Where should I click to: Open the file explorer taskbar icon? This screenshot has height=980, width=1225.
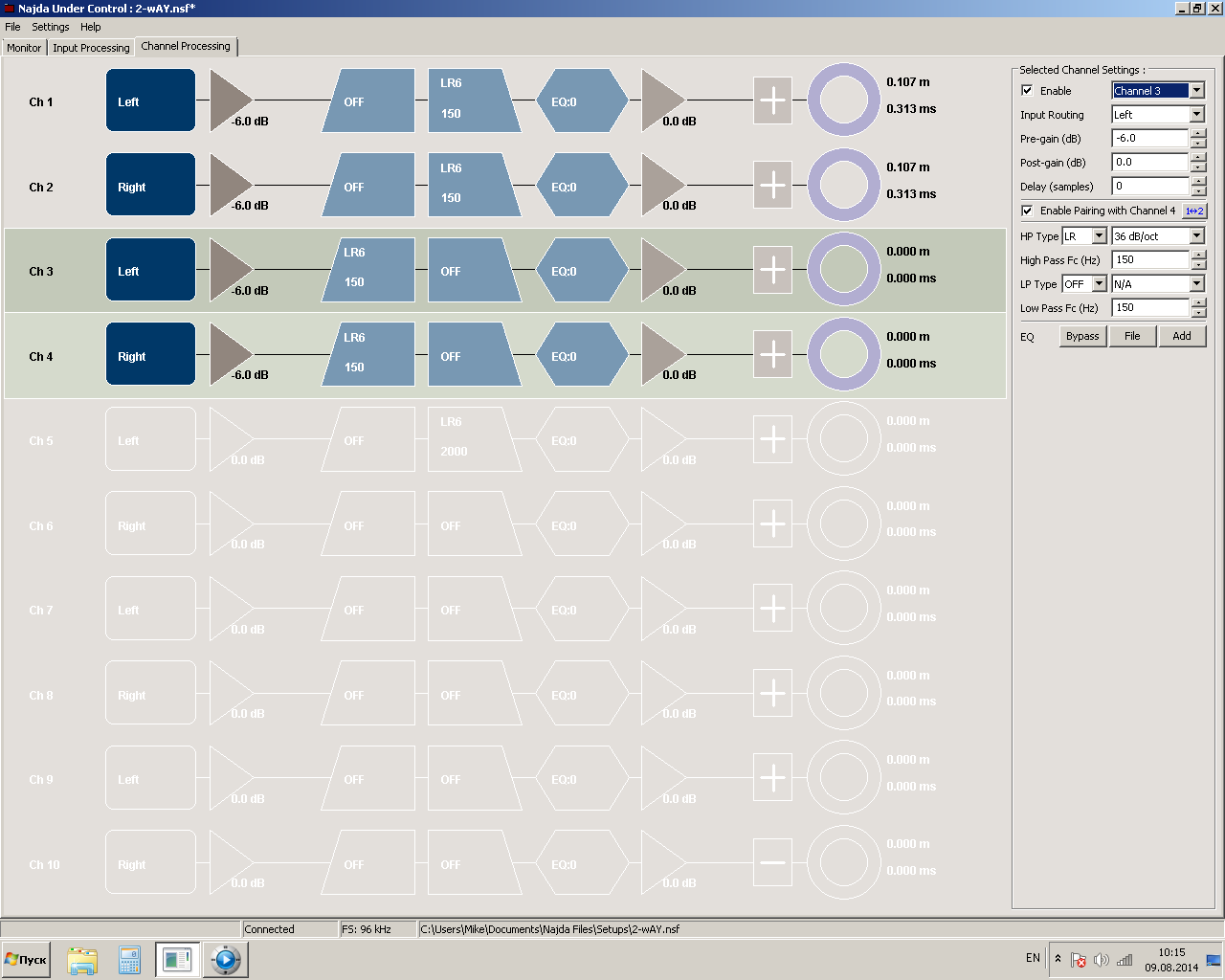[x=82, y=960]
